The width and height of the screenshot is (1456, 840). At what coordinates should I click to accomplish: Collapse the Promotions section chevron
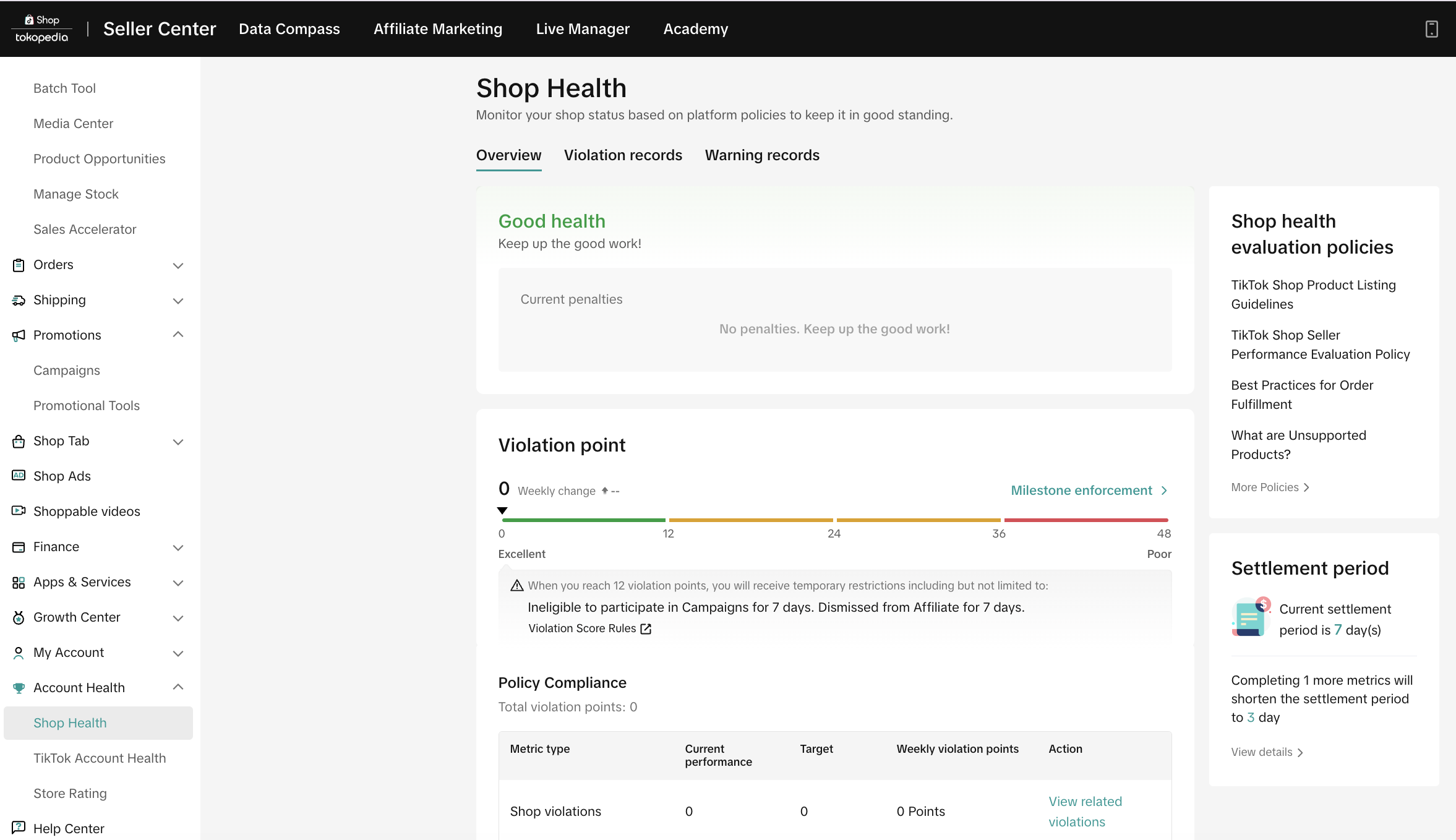click(x=178, y=335)
